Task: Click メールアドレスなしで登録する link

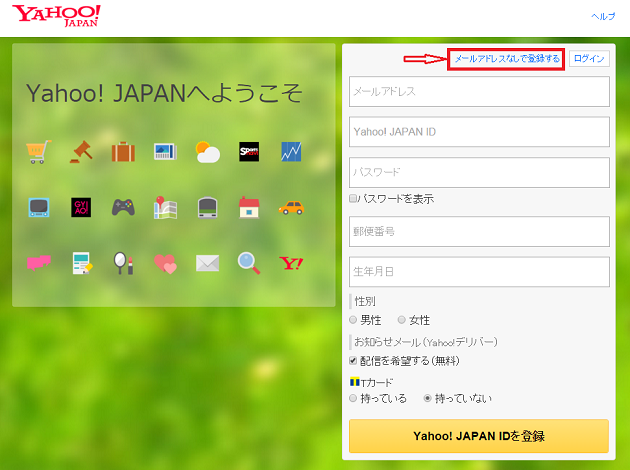Action: coord(507,59)
